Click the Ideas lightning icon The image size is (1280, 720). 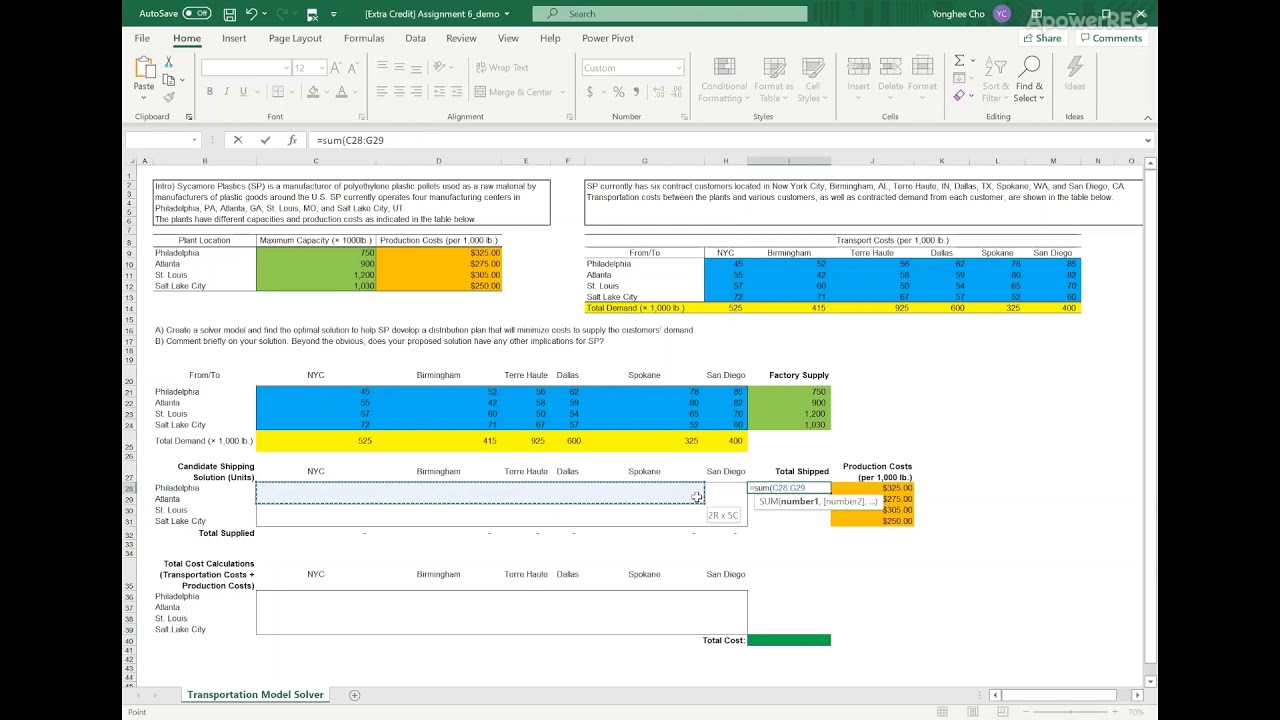click(1075, 67)
